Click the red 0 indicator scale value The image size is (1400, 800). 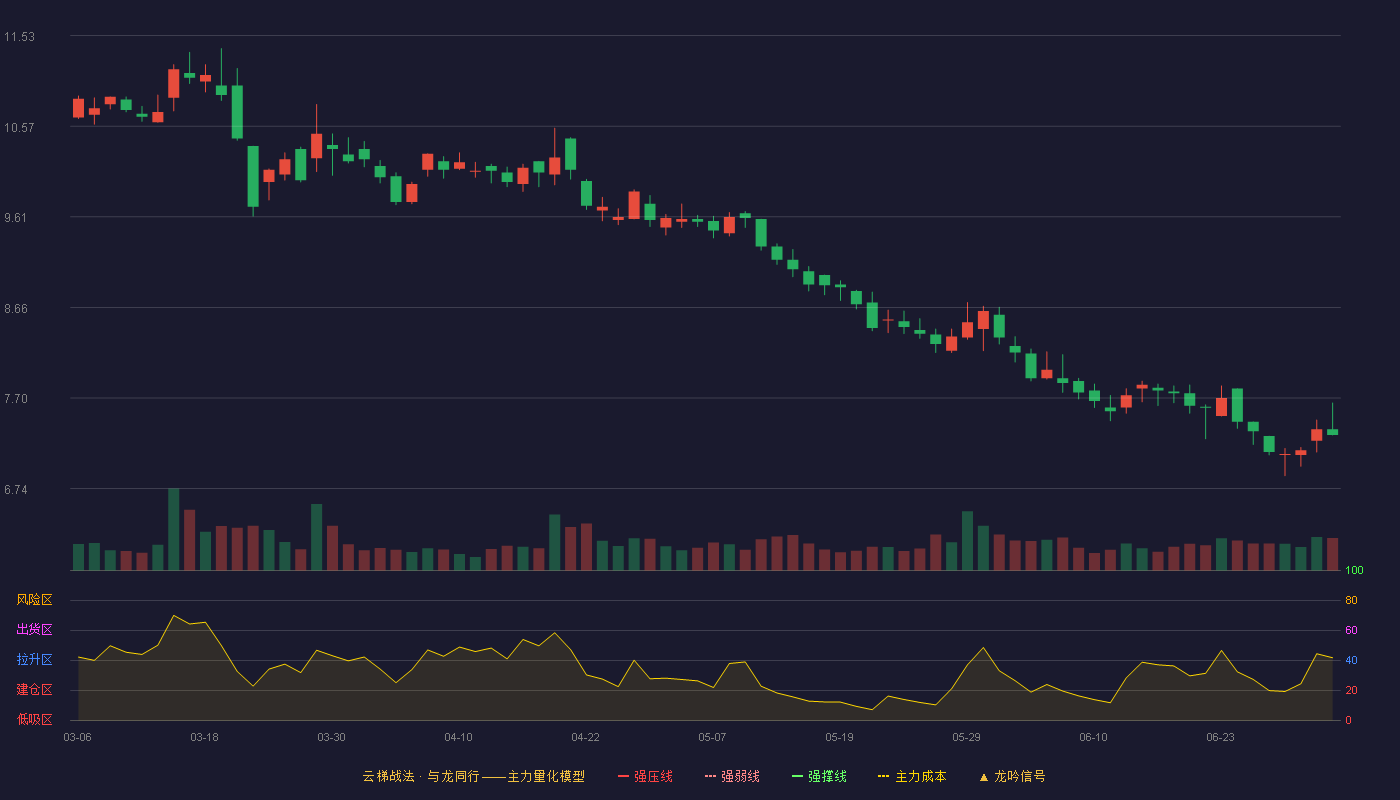[x=1348, y=720]
